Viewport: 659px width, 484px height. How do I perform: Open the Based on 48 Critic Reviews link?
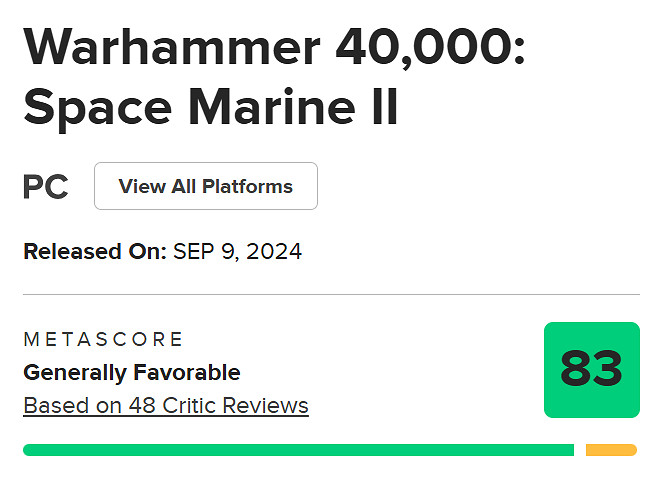(166, 406)
